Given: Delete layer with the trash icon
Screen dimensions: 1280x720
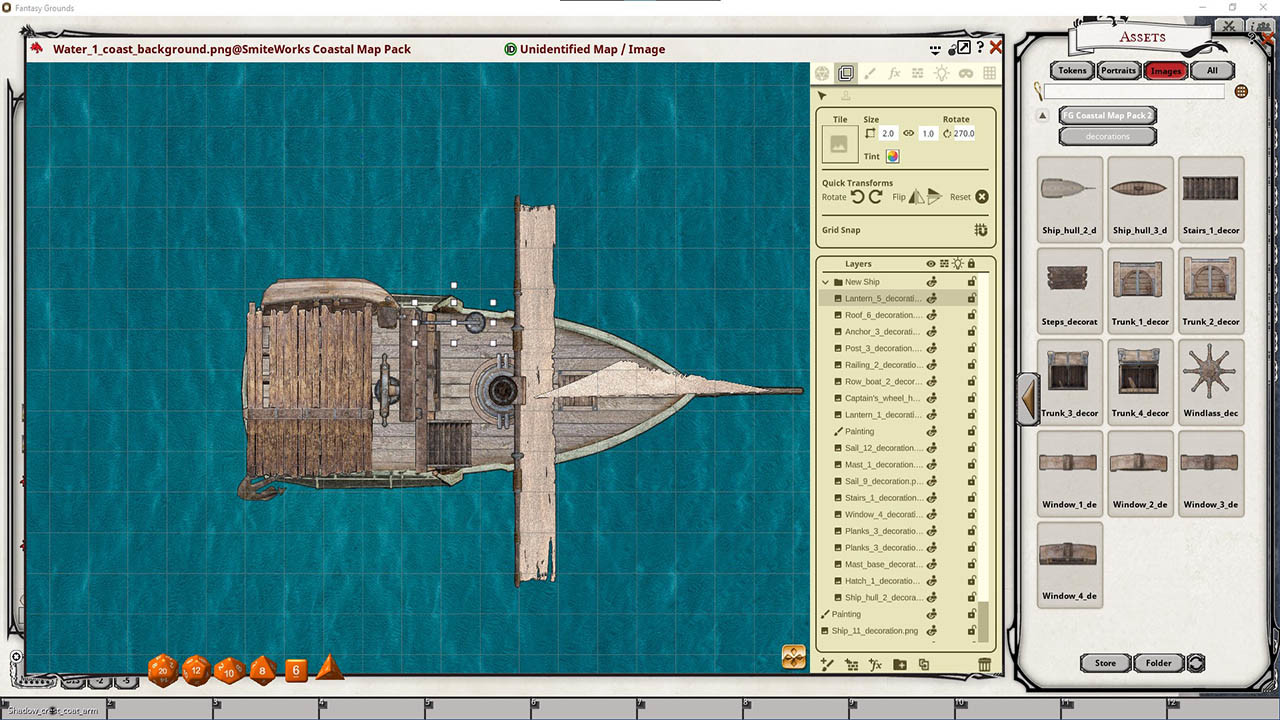Looking at the screenshot, I should [x=984, y=664].
